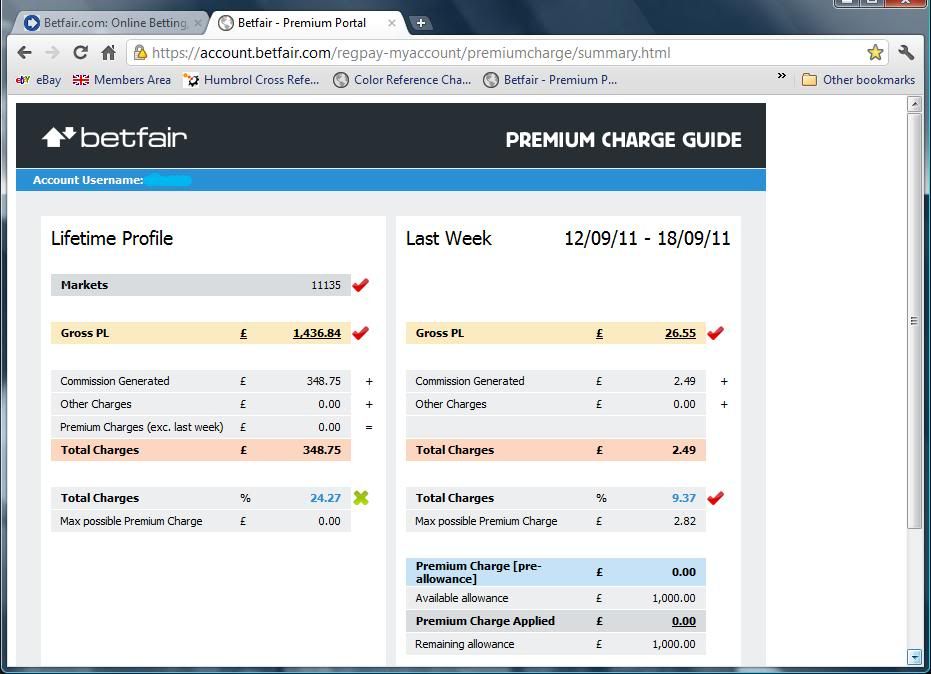Open the Members Area bookmark

122,80
